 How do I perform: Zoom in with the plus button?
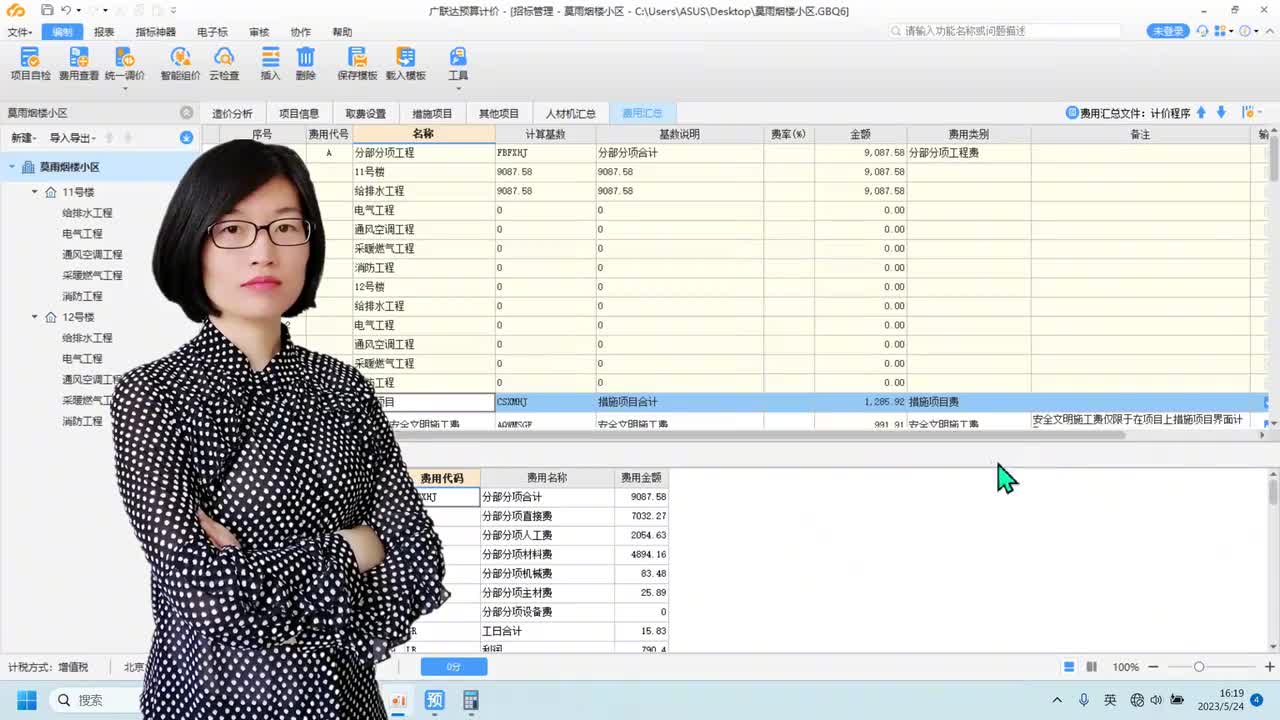(x=1270, y=667)
